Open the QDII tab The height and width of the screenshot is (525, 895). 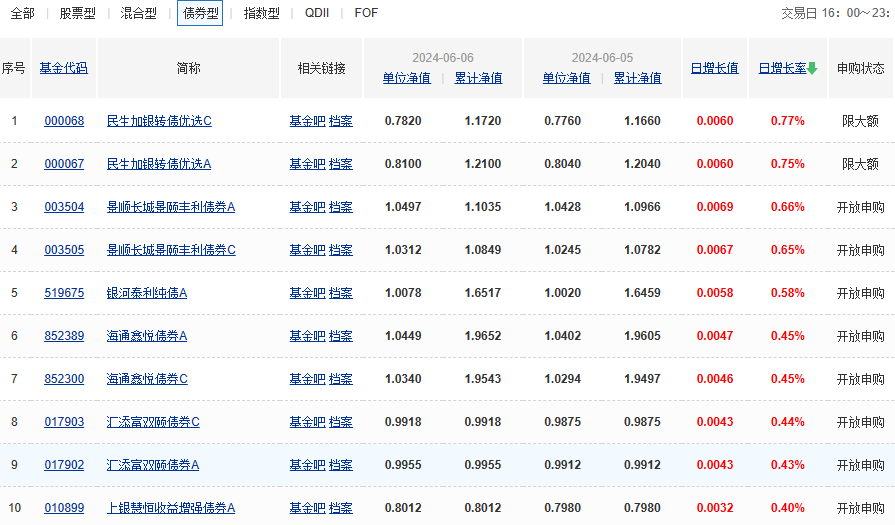coord(317,13)
